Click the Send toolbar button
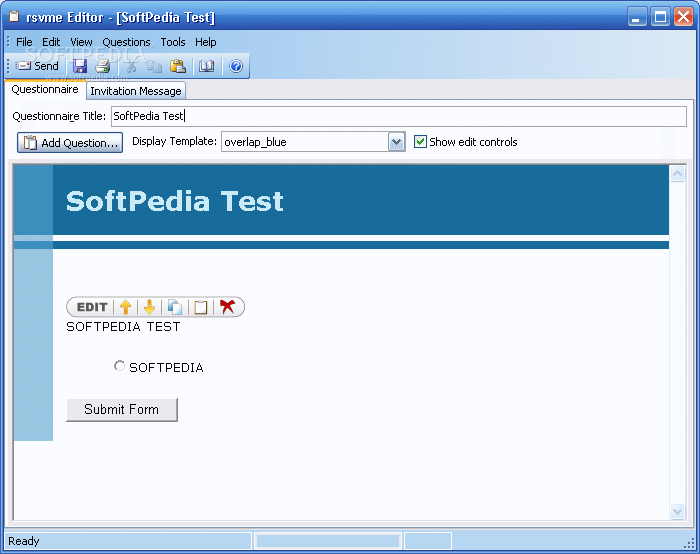This screenshot has height=554, width=700. [x=38, y=66]
